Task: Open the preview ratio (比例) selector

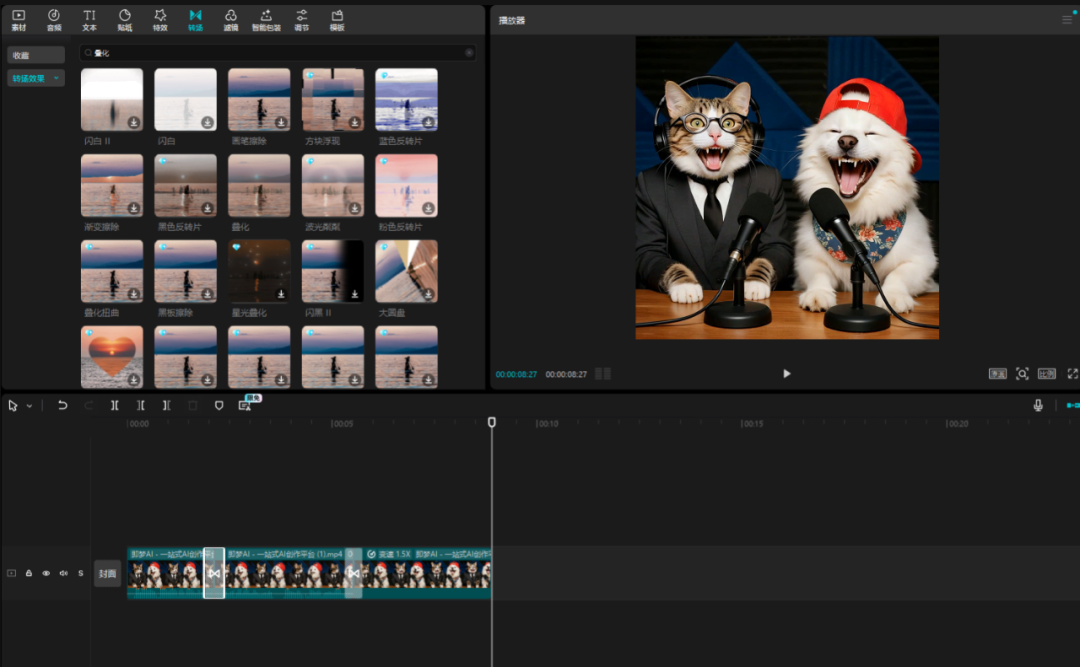Action: (1046, 373)
